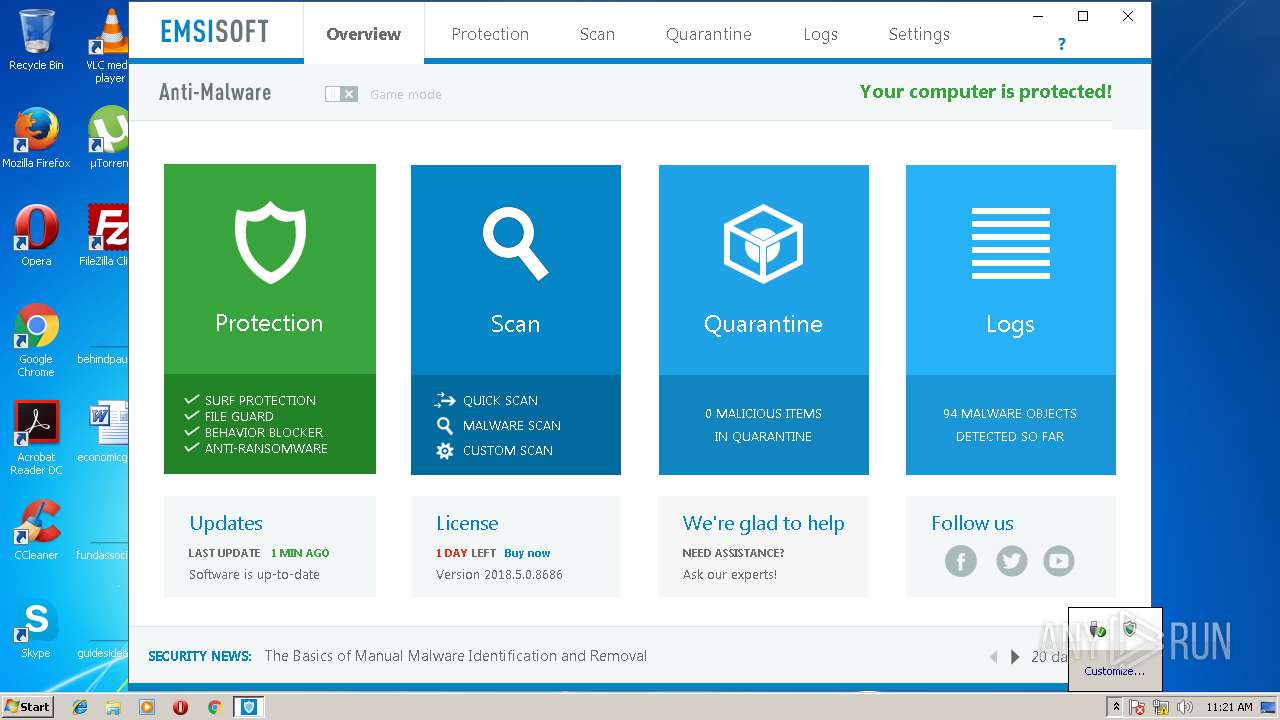Toggle the Game mode switch
This screenshot has width=1280, height=720.
click(341, 94)
